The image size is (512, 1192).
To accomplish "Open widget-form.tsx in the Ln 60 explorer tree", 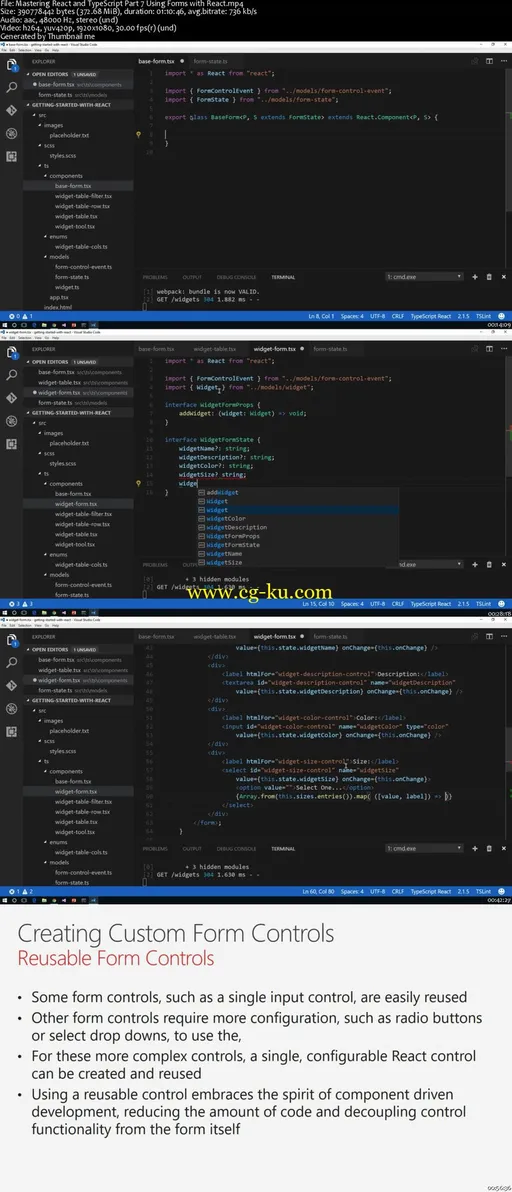I will (x=76, y=791).
